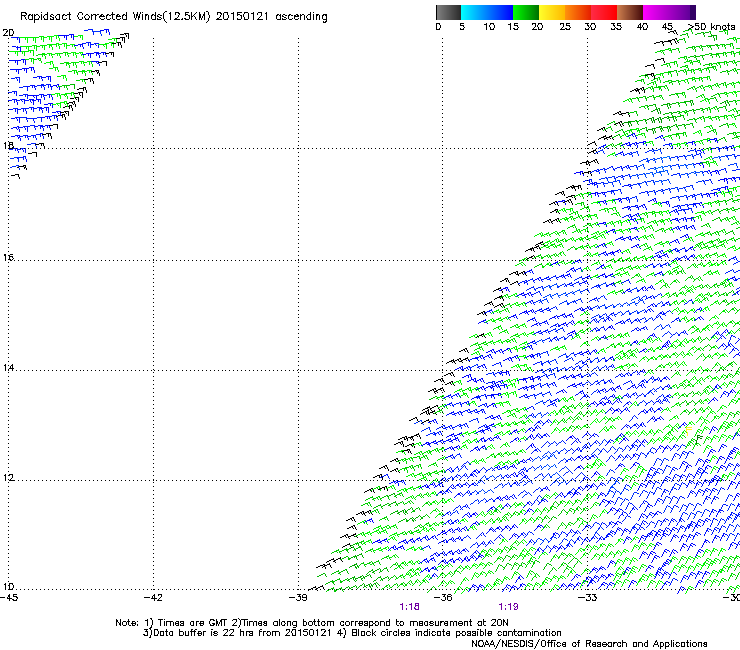The height and width of the screenshot is (650, 740).
Task: Click the plot title 'Rapidsact Corrected Winds'
Action: 92,17
